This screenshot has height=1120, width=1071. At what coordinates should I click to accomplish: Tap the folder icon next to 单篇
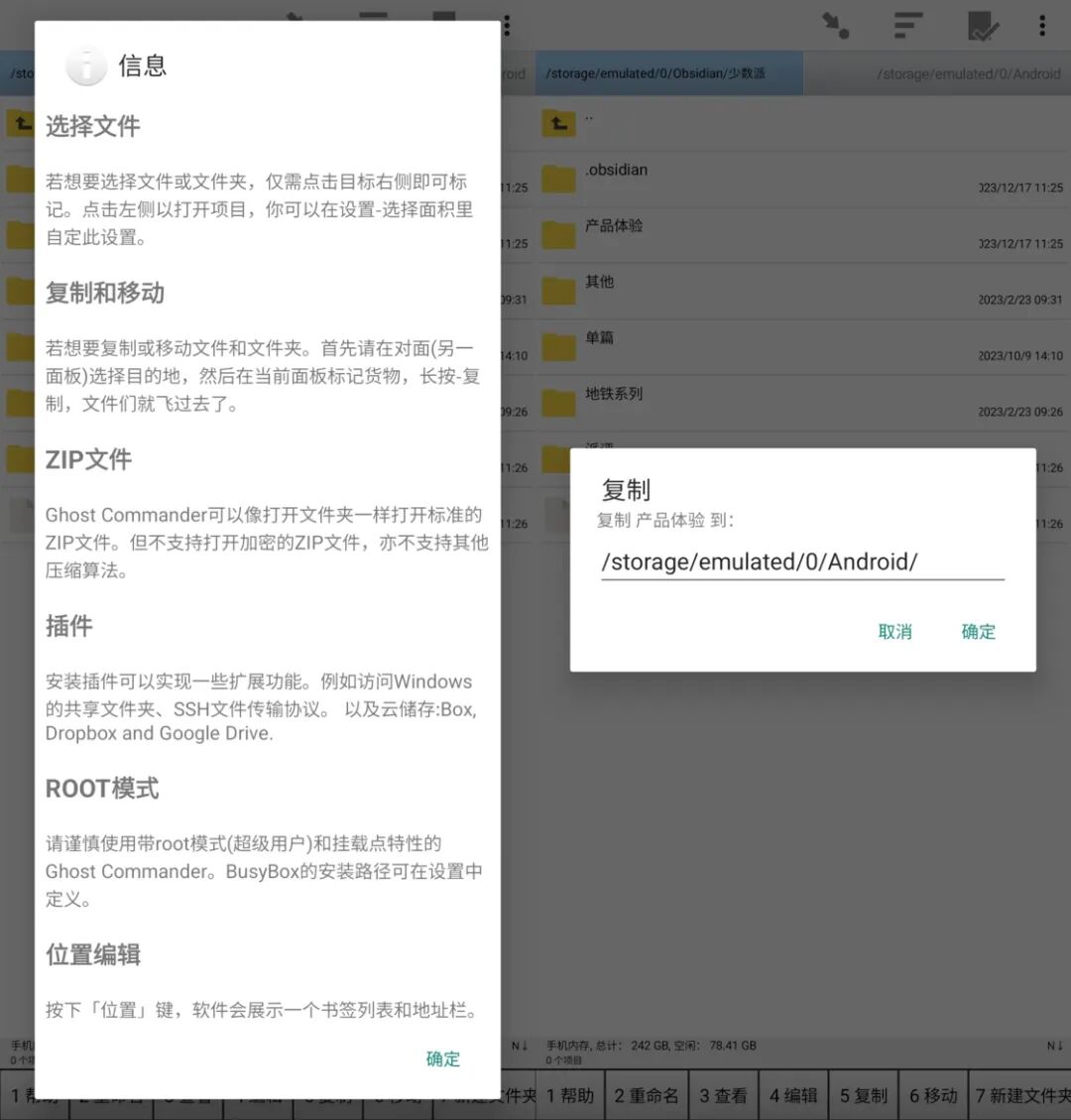click(558, 347)
